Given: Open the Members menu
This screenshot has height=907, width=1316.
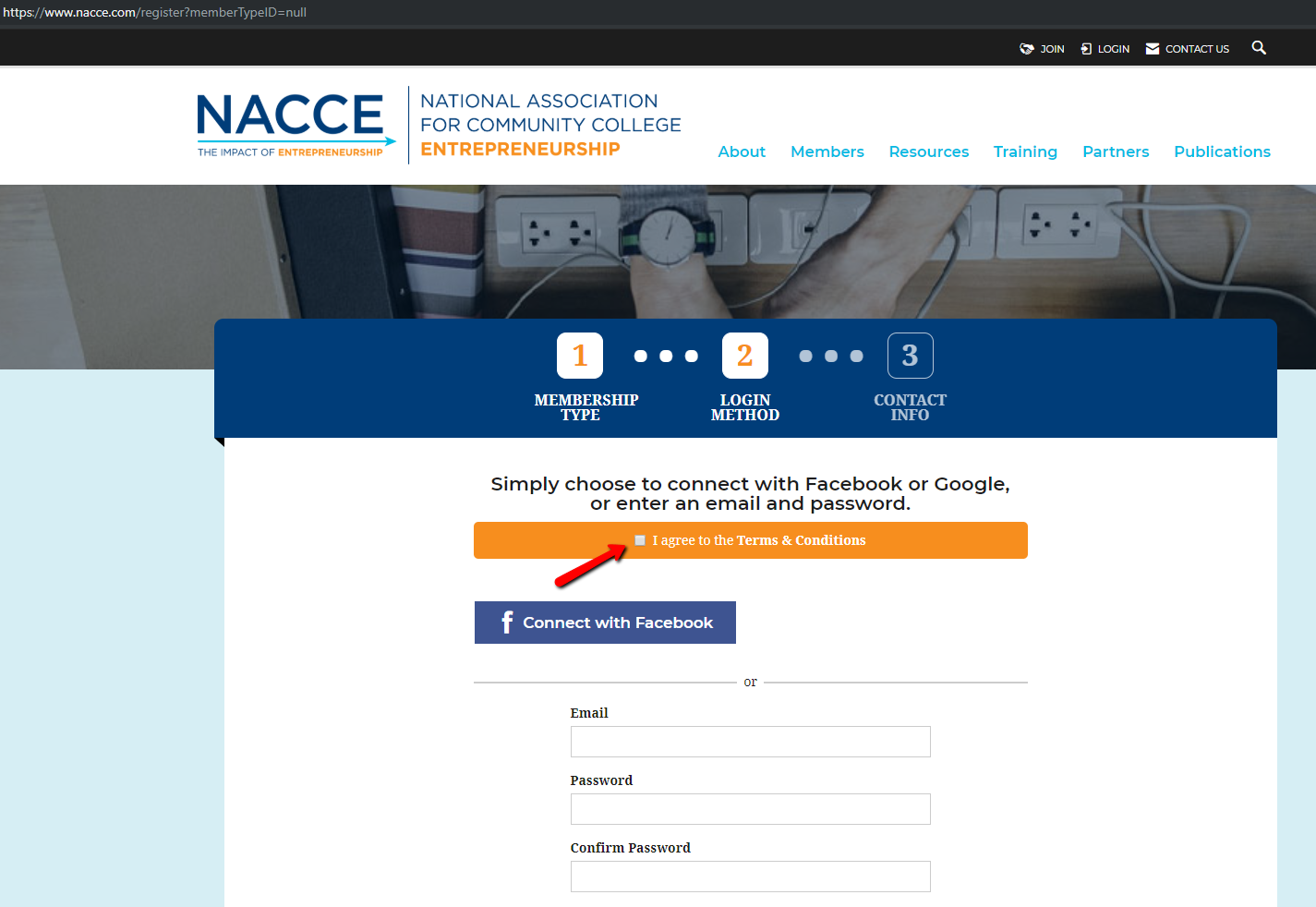Looking at the screenshot, I should (827, 151).
